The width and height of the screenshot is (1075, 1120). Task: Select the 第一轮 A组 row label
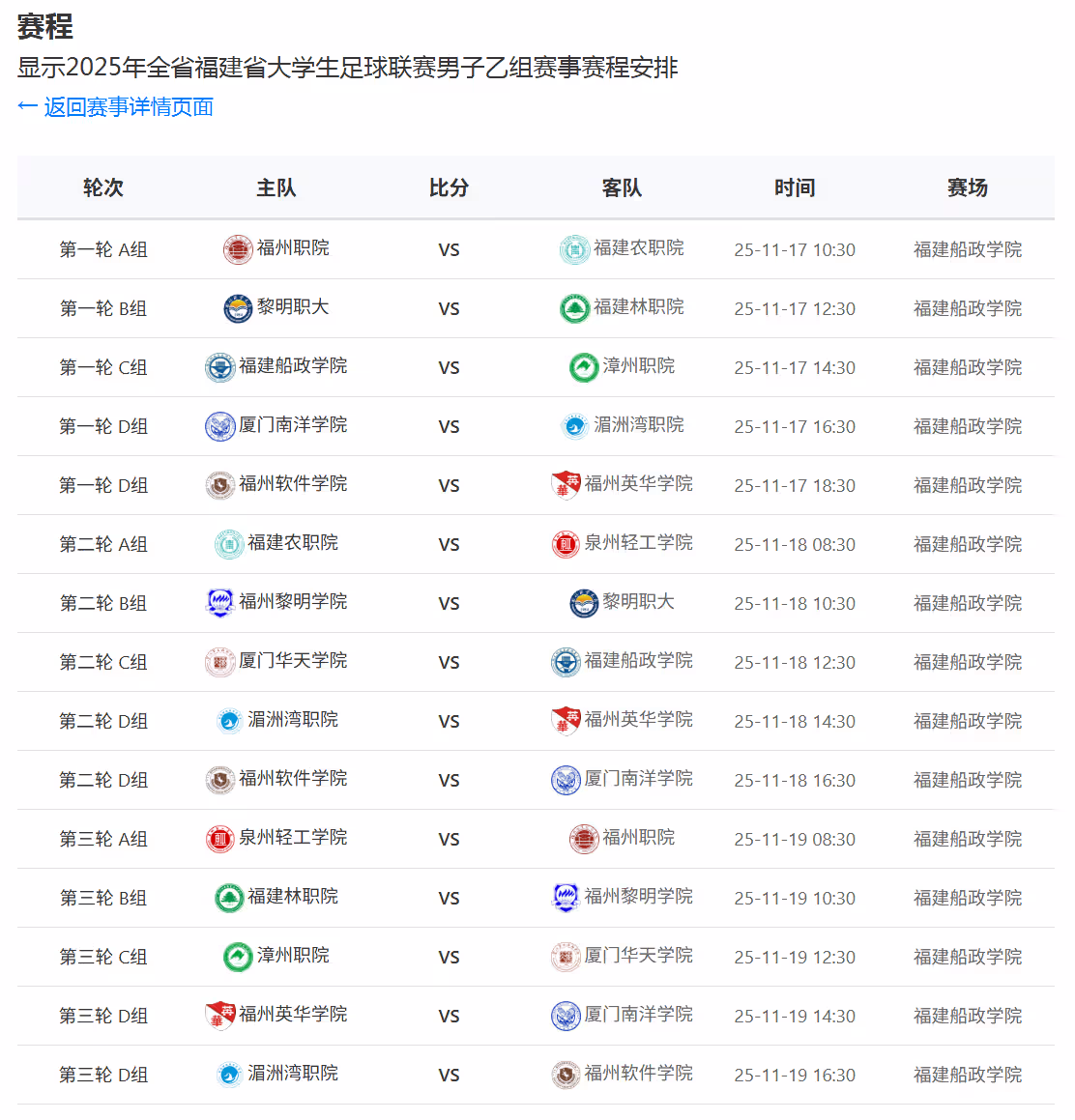(x=103, y=248)
